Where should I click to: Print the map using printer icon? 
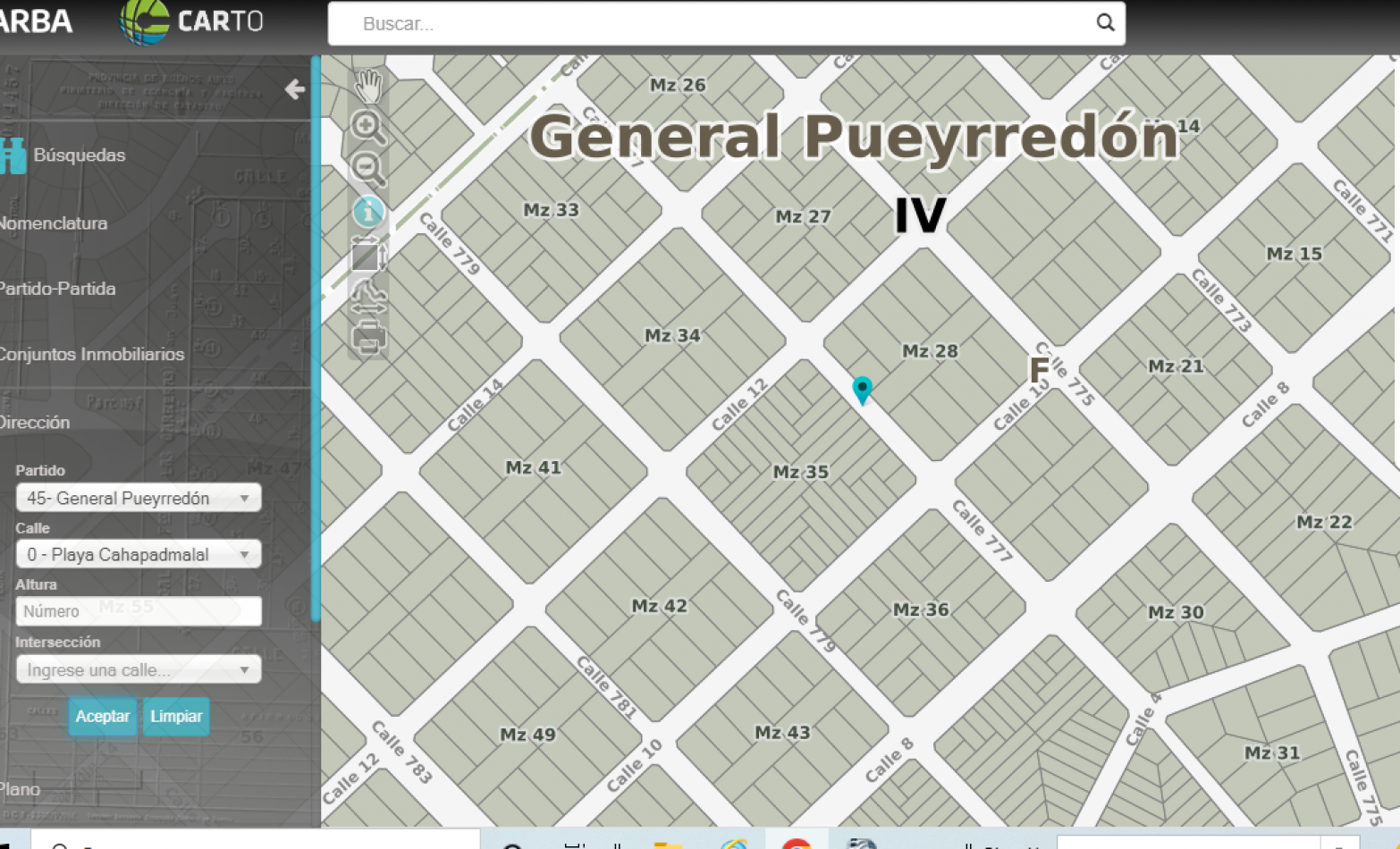pyautogui.click(x=368, y=339)
